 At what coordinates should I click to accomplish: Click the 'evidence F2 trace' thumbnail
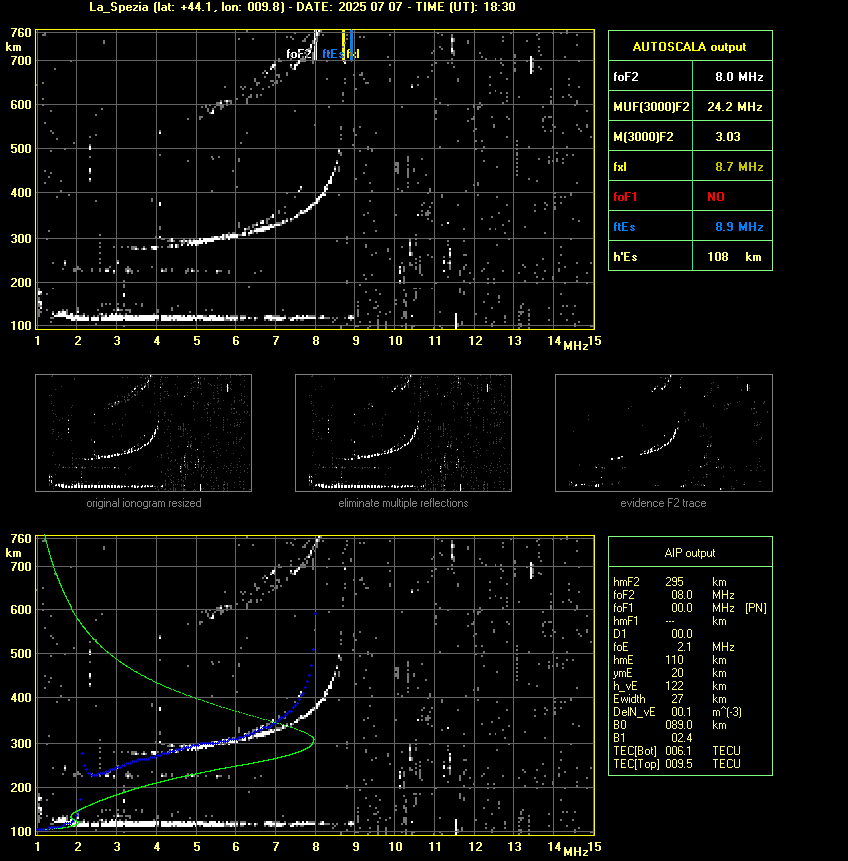[663, 433]
